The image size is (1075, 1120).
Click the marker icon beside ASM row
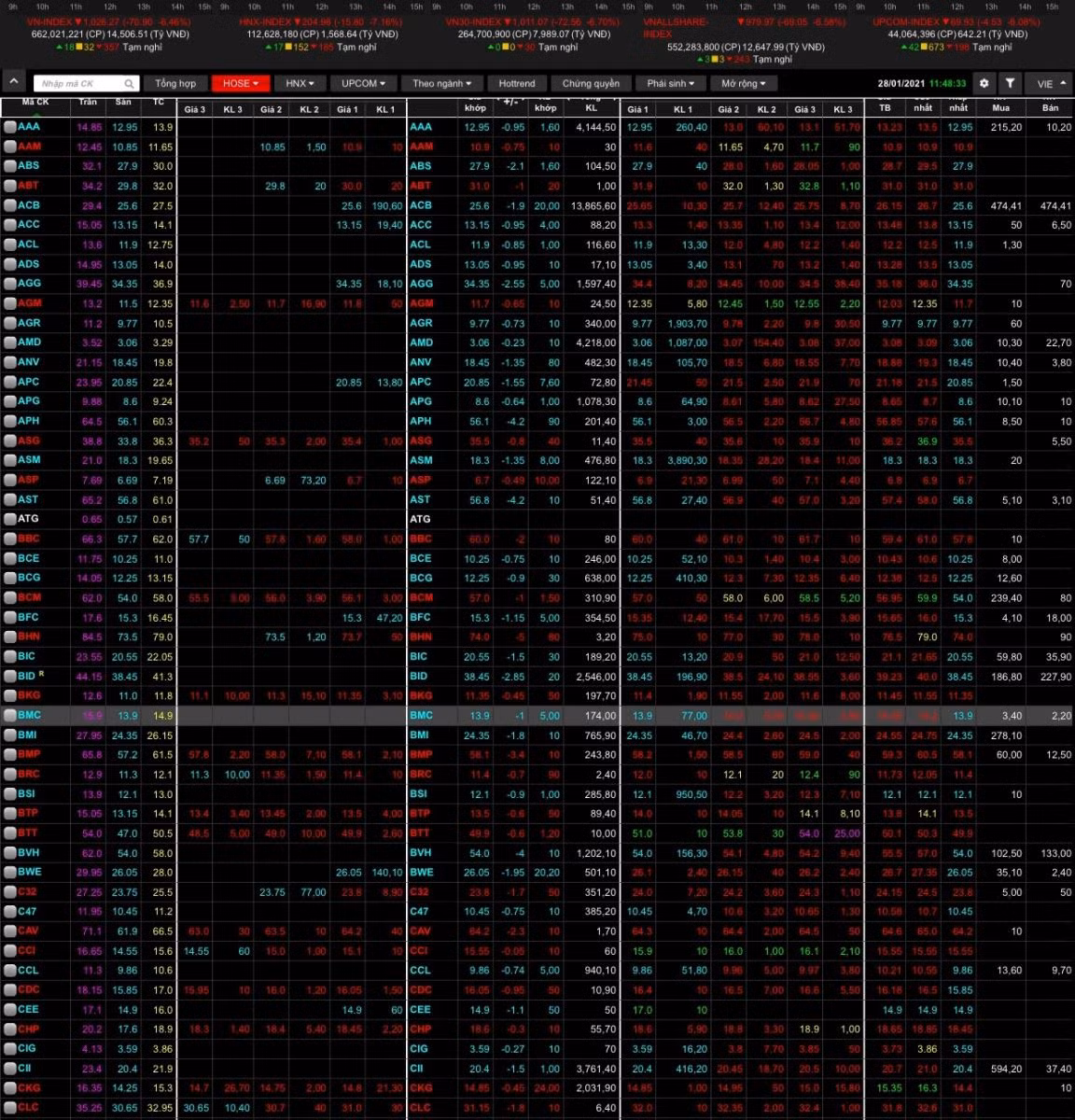pyautogui.click(x=9, y=460)
